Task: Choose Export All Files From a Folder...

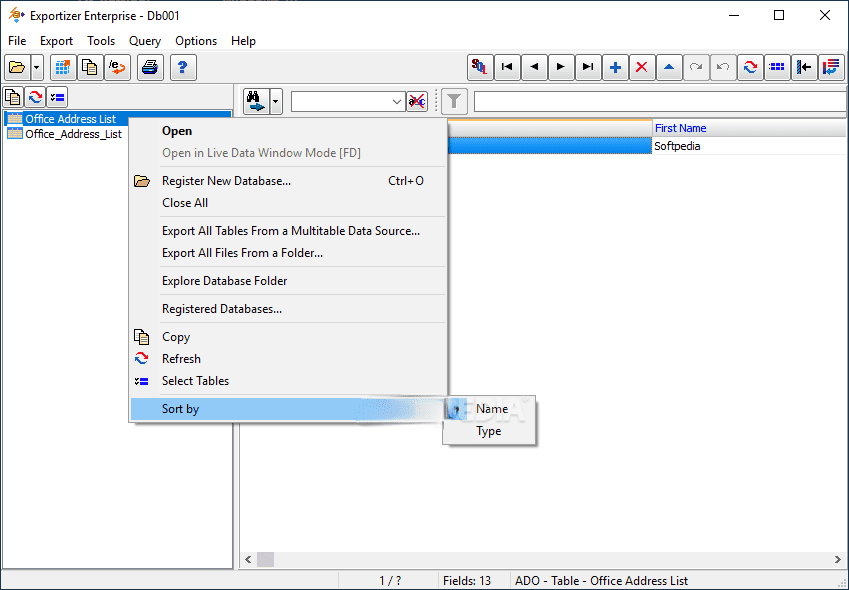Action: 288,253
